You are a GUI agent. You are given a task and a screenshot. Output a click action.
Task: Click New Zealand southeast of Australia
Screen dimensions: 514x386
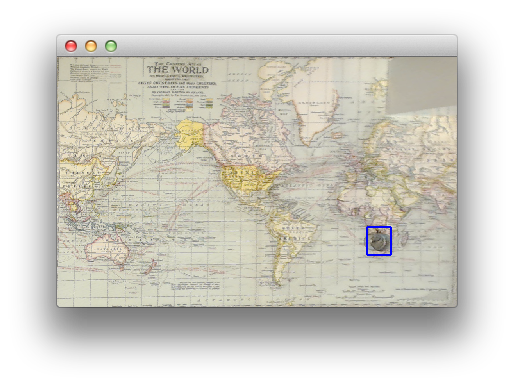pos(148,266)
